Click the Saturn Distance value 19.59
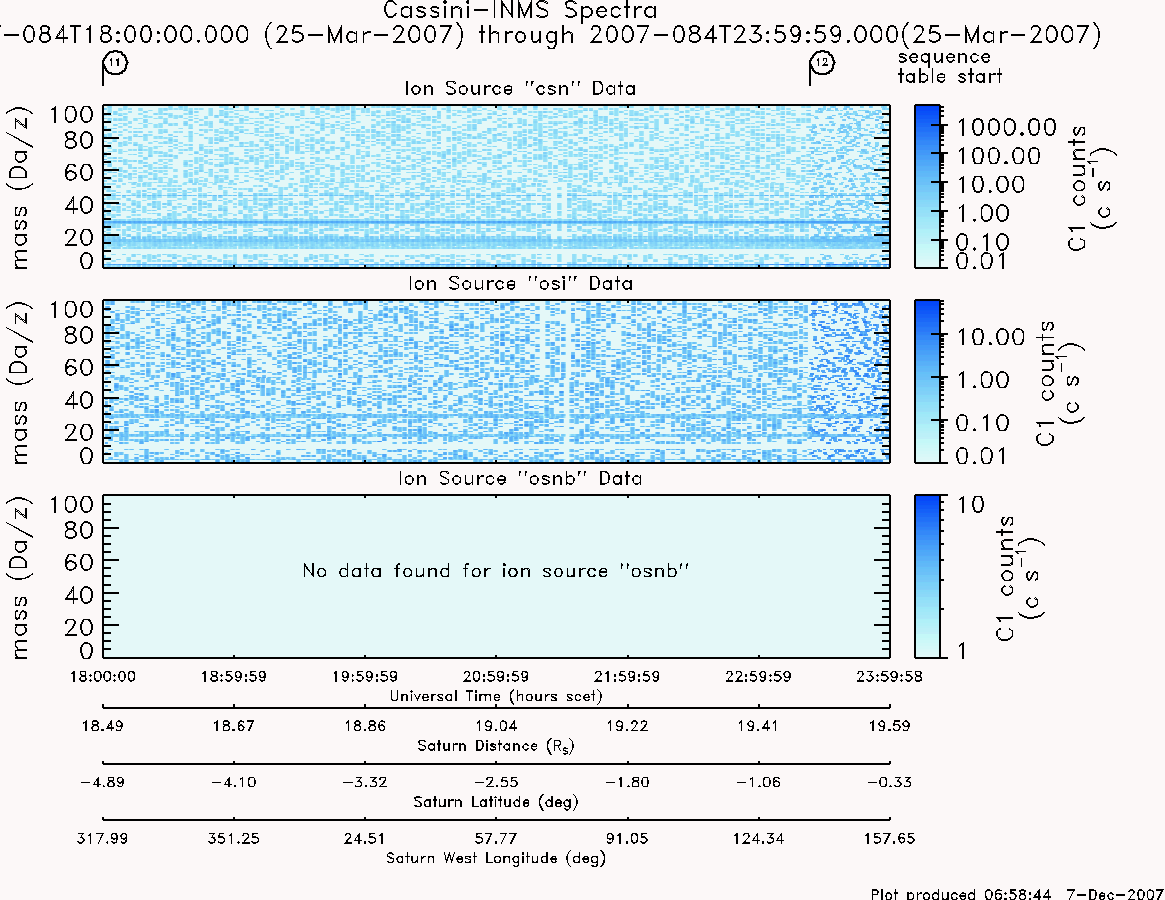The image size is (1165, 900). tap(889, 726)
